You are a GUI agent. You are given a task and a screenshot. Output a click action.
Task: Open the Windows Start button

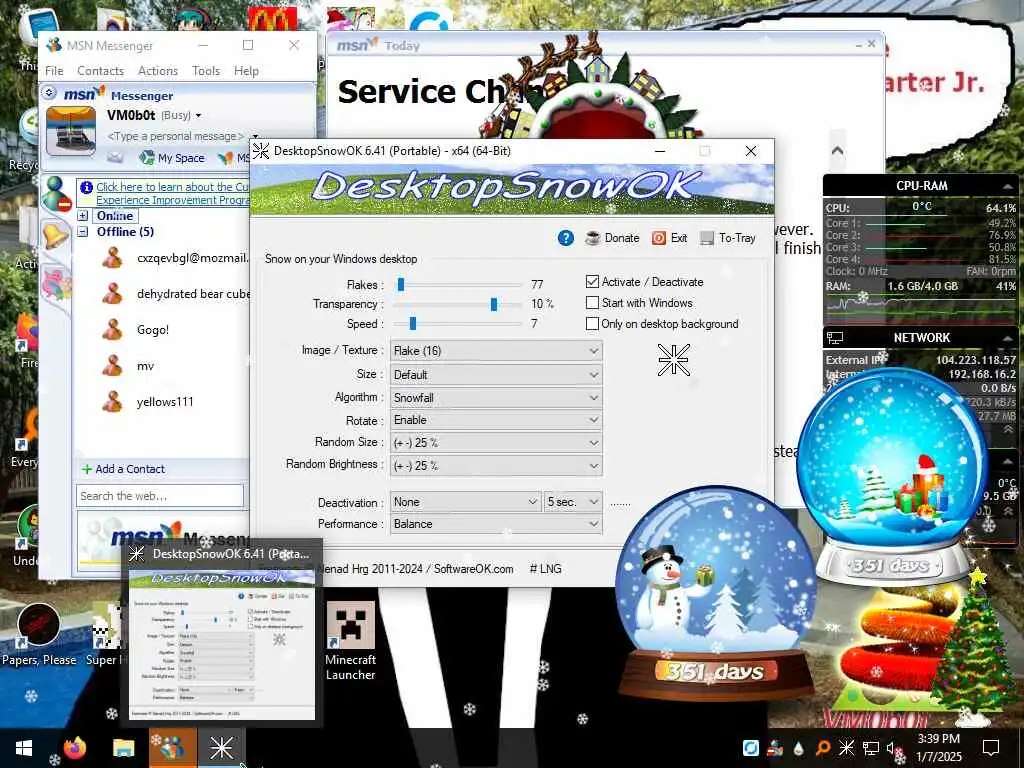pos(24,748)
